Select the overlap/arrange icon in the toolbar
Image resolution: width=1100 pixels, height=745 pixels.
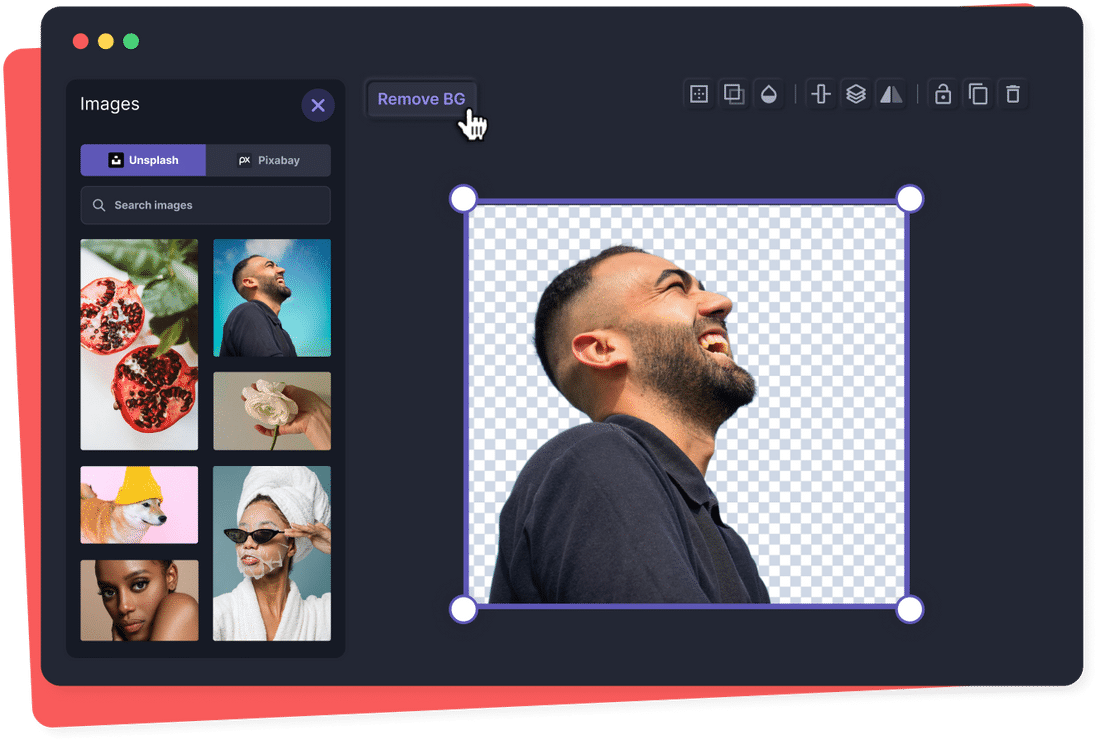(x=734, y=93)
